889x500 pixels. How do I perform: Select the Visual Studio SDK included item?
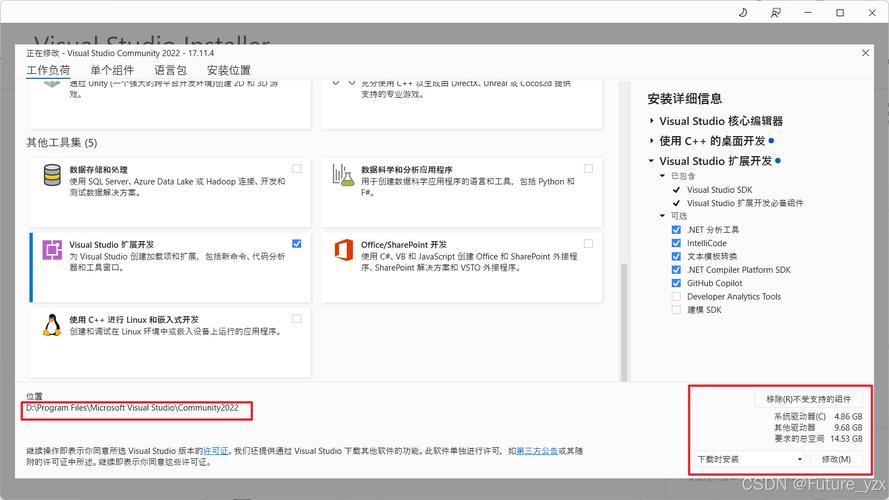coord(719,190)
